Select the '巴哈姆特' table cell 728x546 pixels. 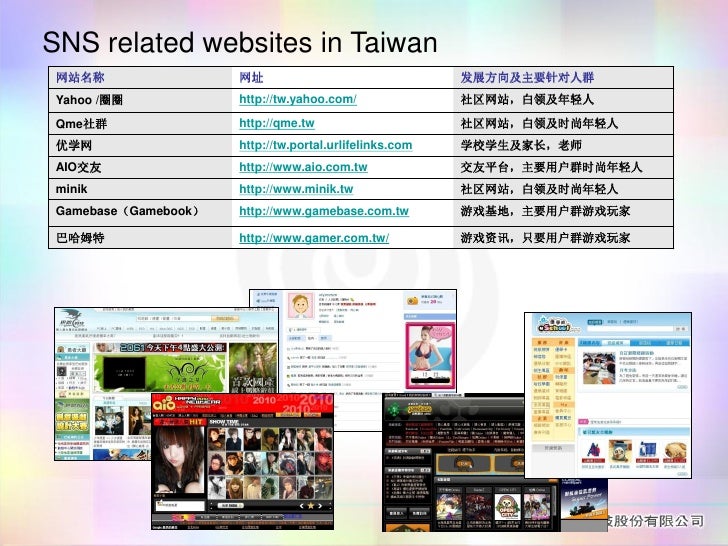[140, 238]
